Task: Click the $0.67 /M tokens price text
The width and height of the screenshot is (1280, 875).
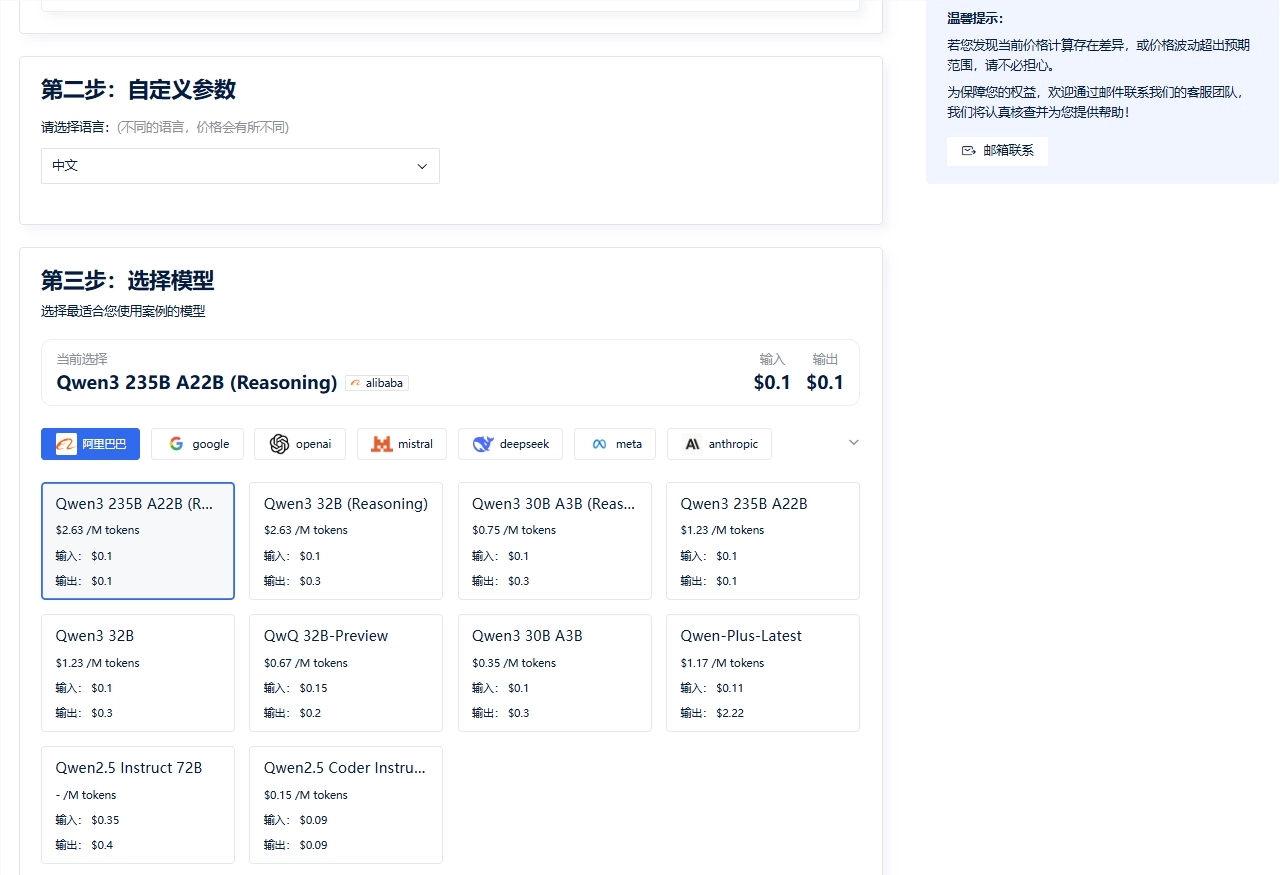Action: pos(306,663)
